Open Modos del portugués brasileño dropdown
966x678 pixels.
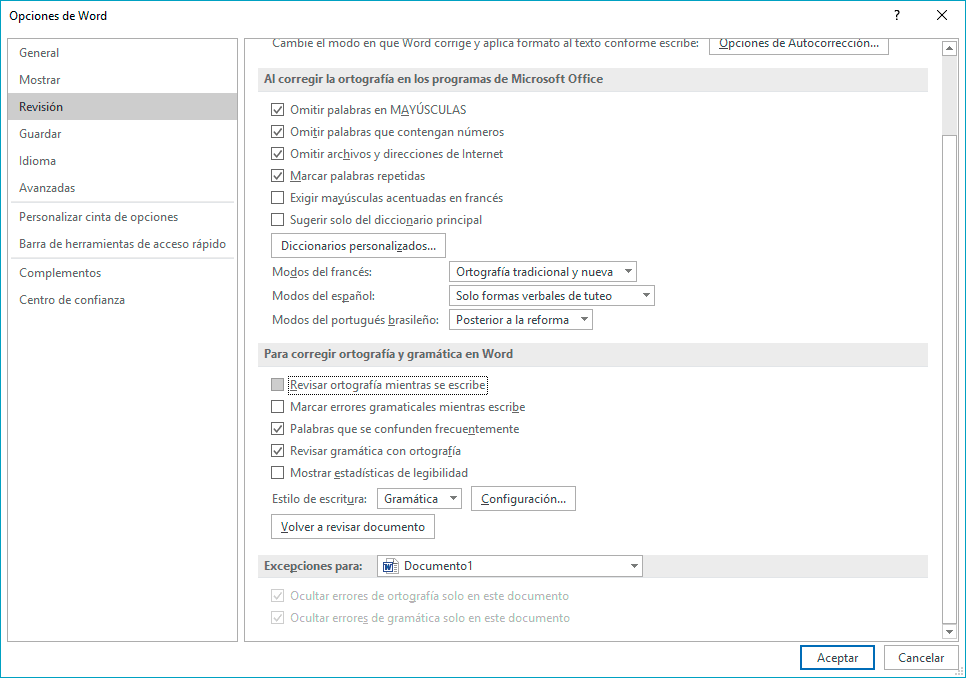[521, 320]
